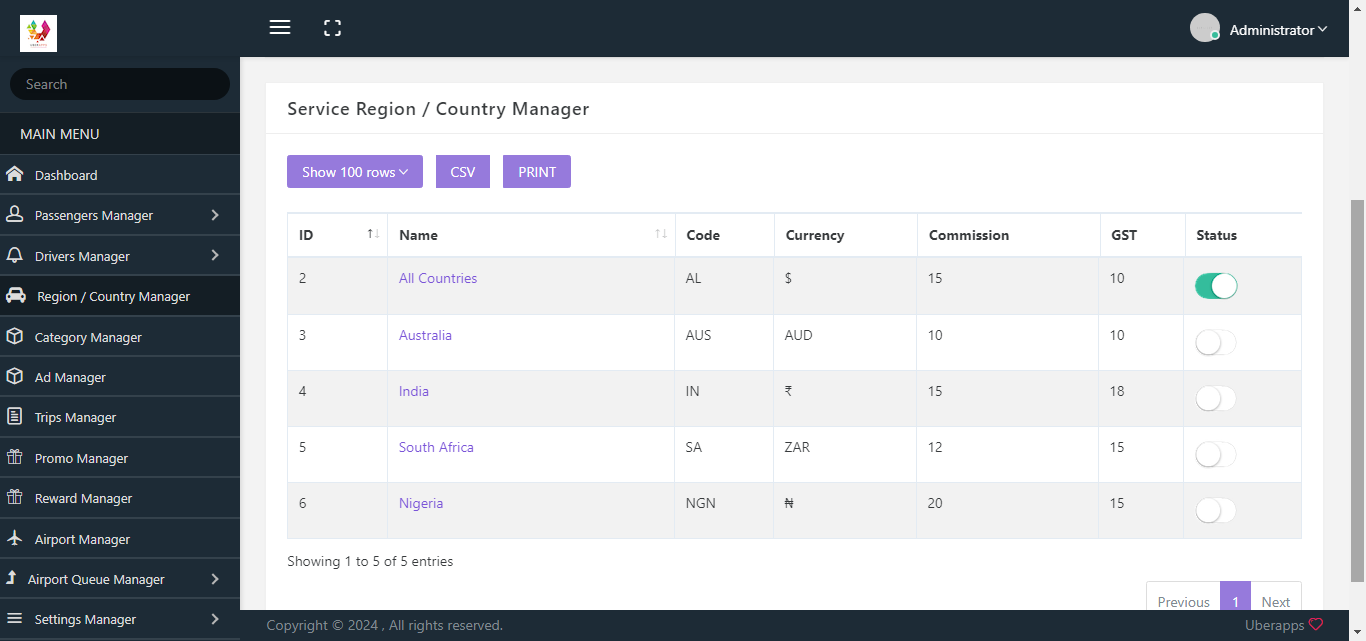Open Airport Manager menu item

tap(120, 539)
